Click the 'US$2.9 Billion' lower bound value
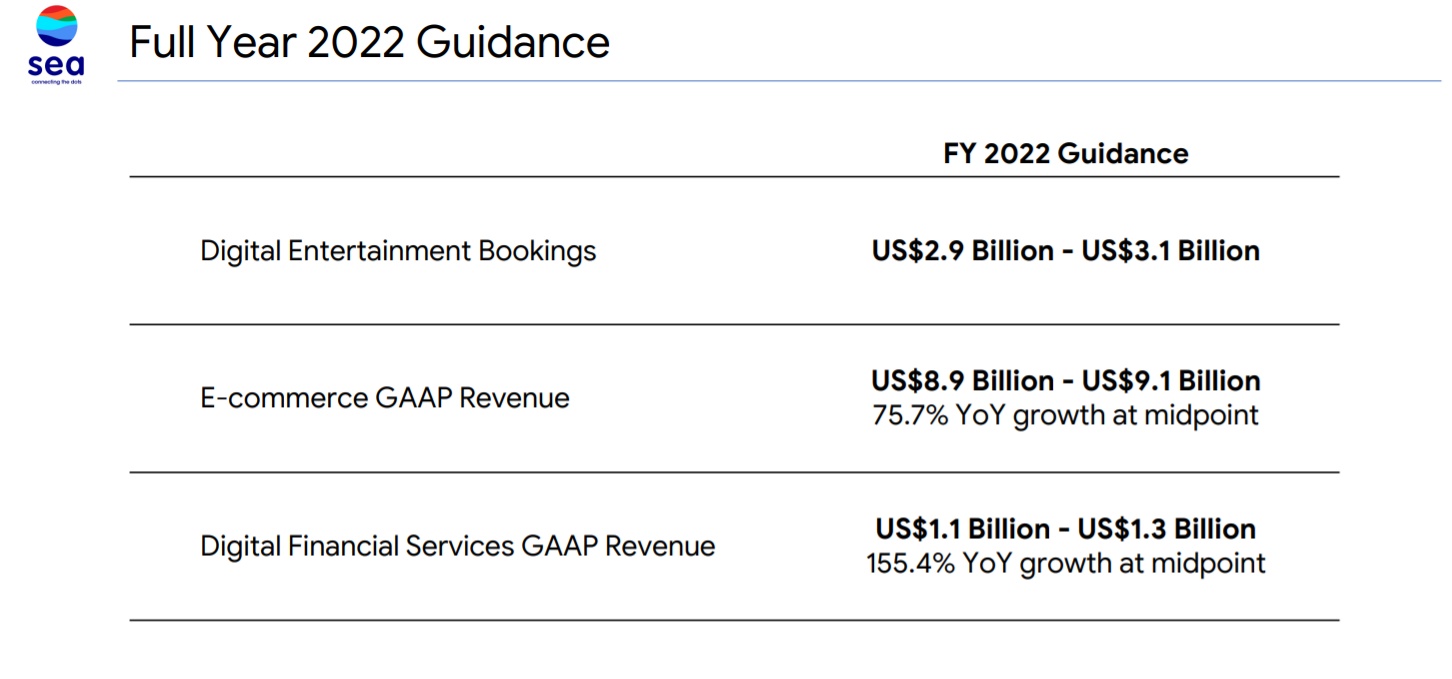1452x679 pixels. coord(962,250)
